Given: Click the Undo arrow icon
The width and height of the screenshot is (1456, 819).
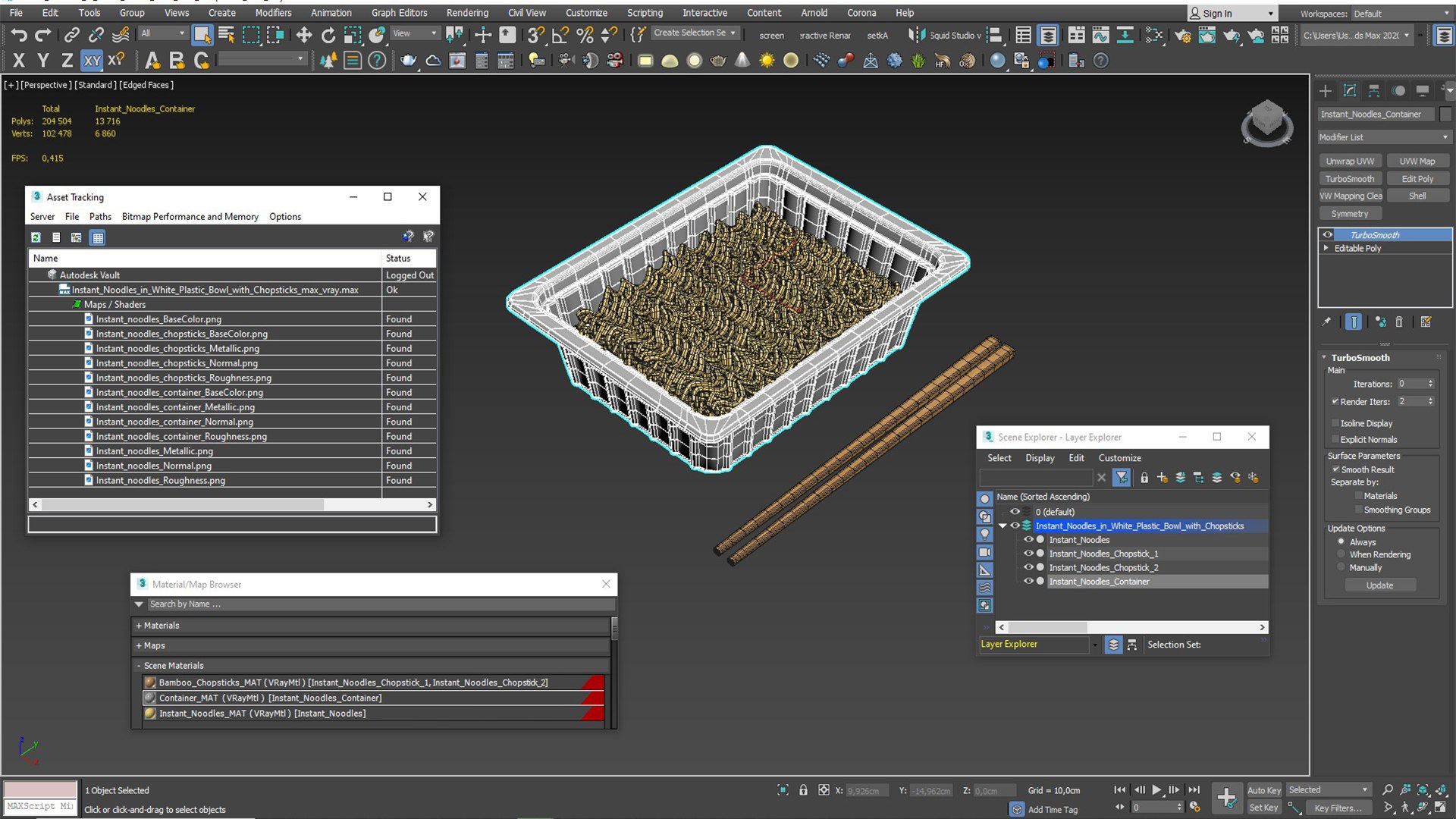Looking at the screenshot, I should pos(19,35).
